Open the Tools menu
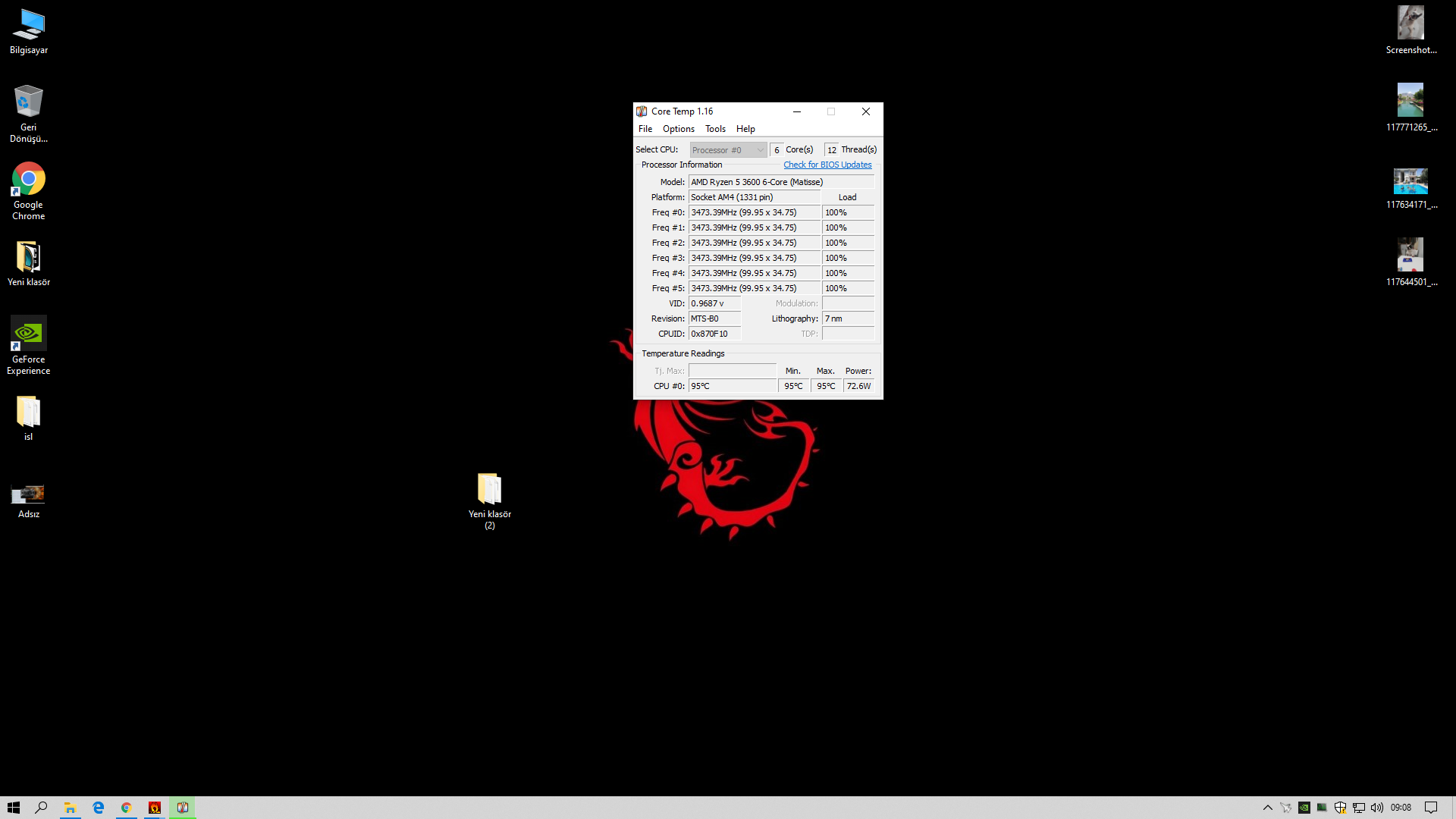 pos(715,129)
